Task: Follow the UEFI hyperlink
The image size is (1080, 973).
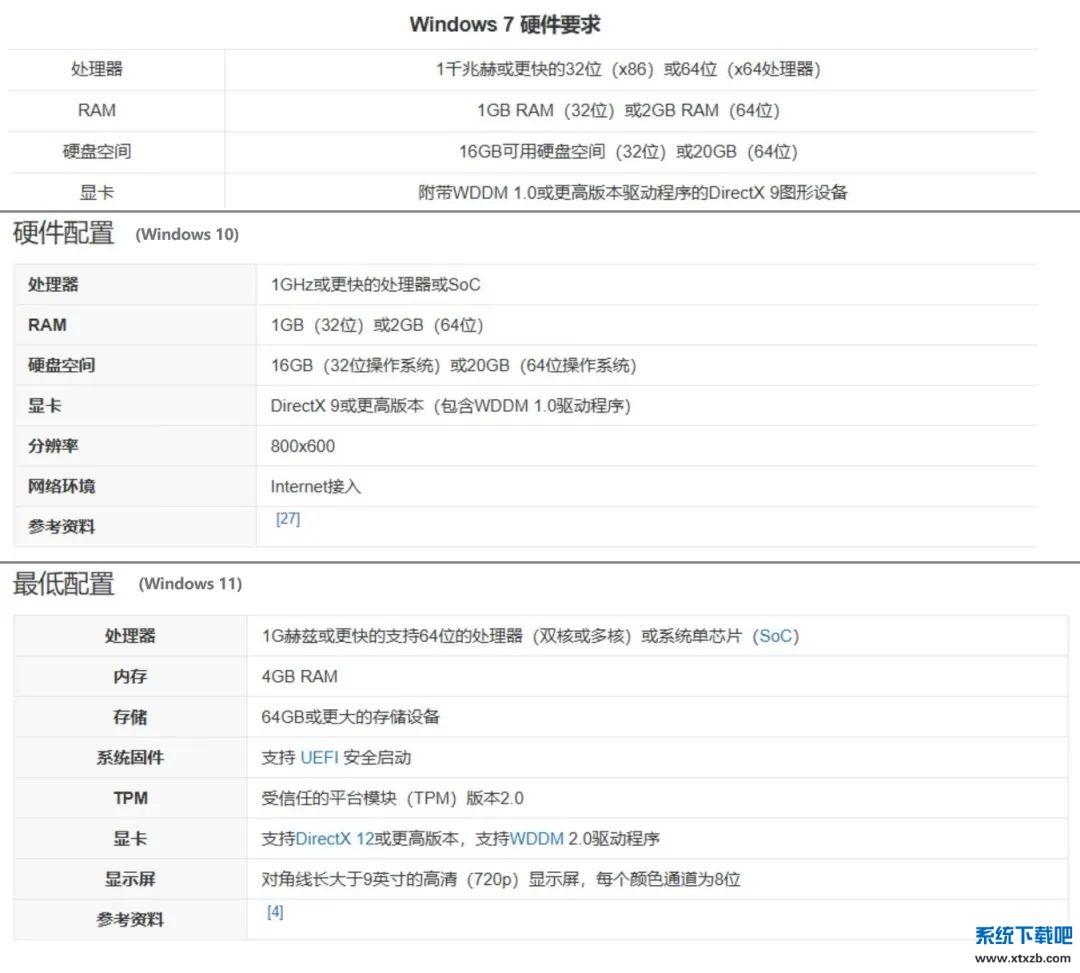Action: (x=319, y=758)
